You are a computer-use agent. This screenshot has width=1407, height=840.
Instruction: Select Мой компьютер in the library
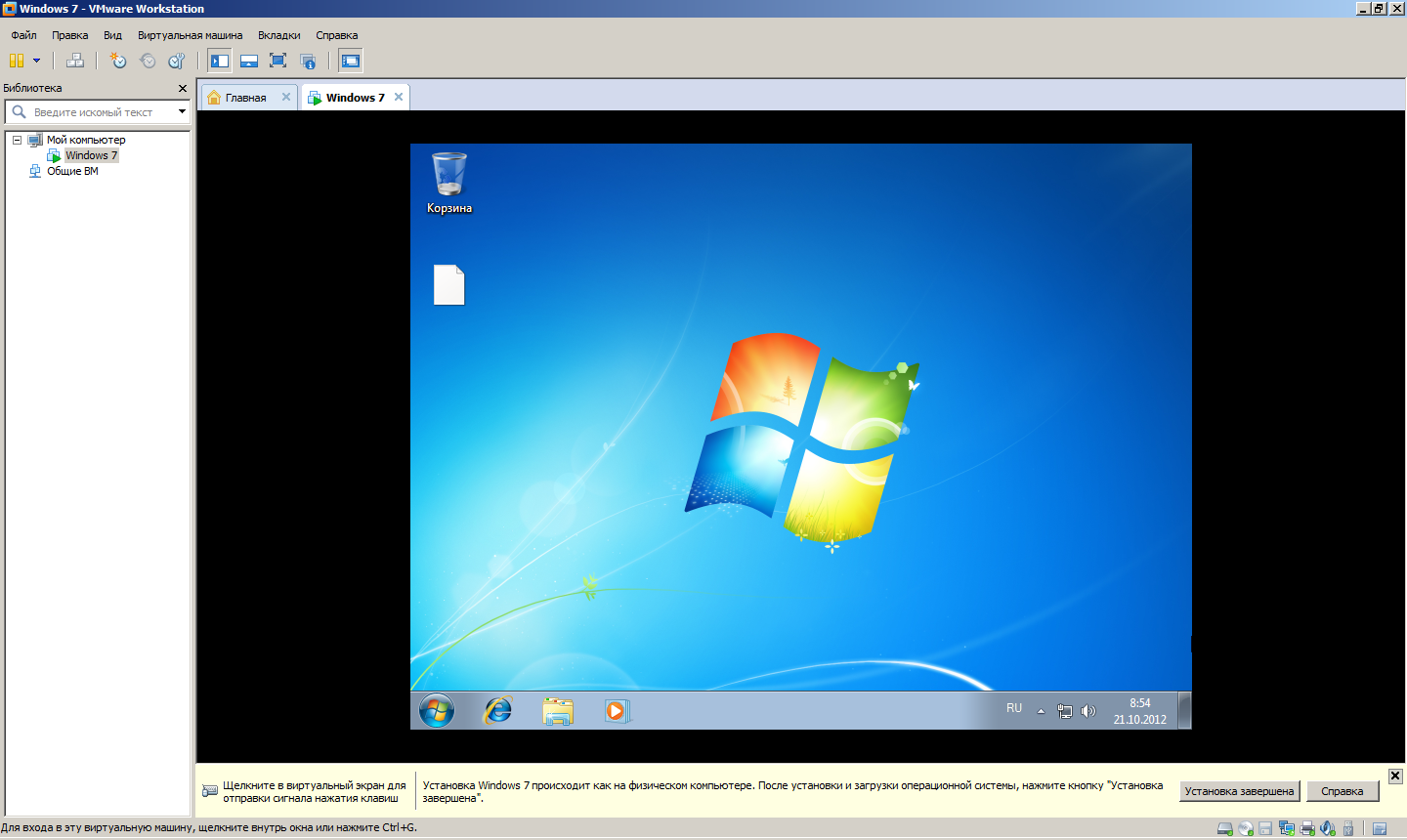pyautogui.click(x=86, y=140)
